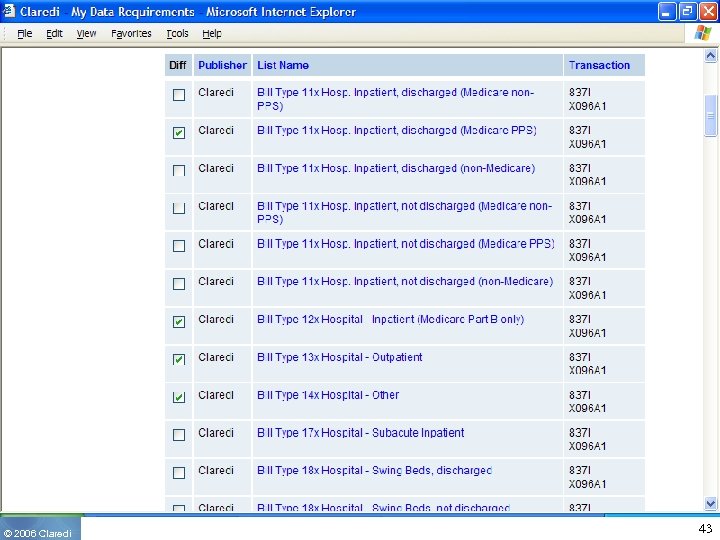
Task: Check Diff box for 18x Swing Beds, discharged
Action: point(179,473)
